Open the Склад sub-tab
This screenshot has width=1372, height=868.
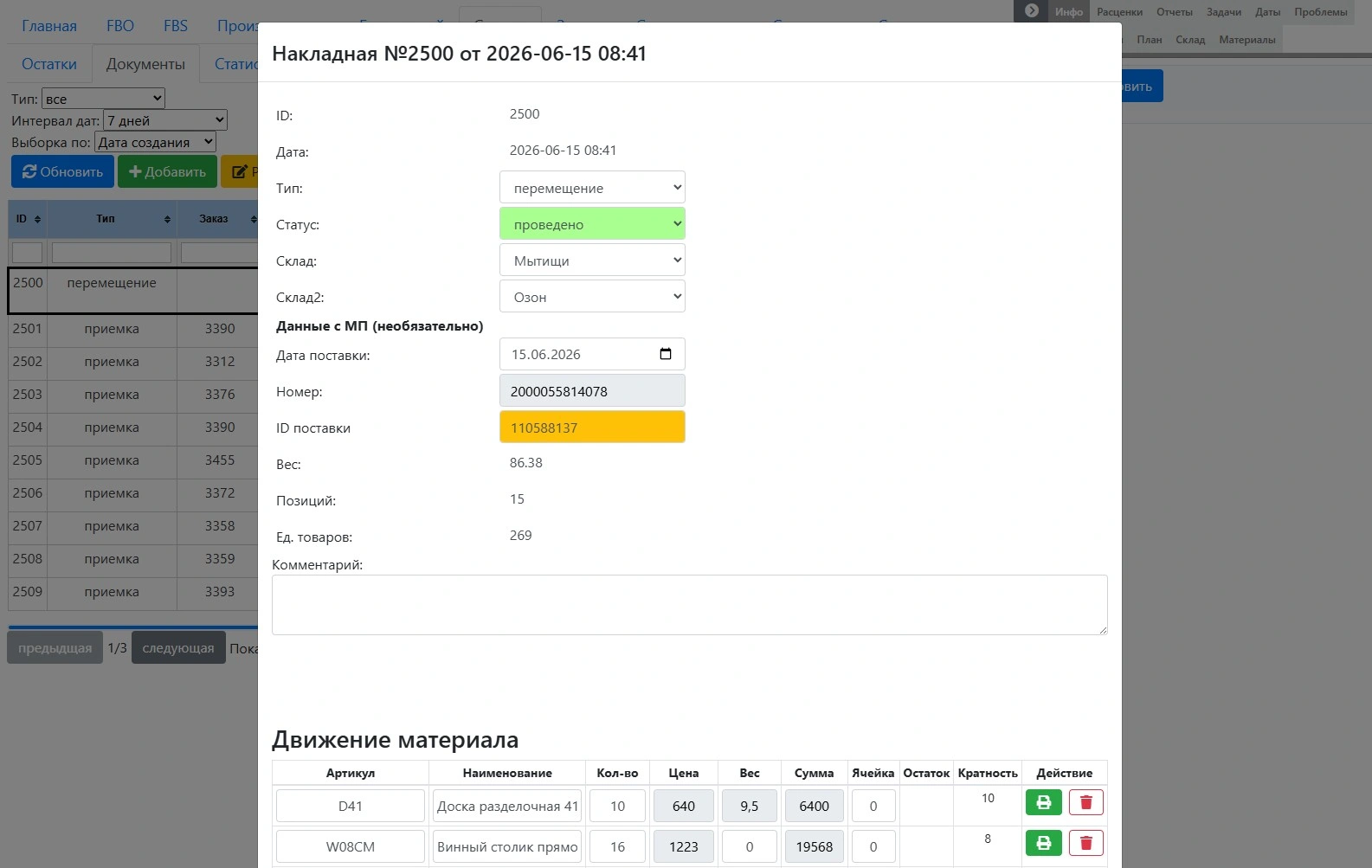[x=1190, y=40]
